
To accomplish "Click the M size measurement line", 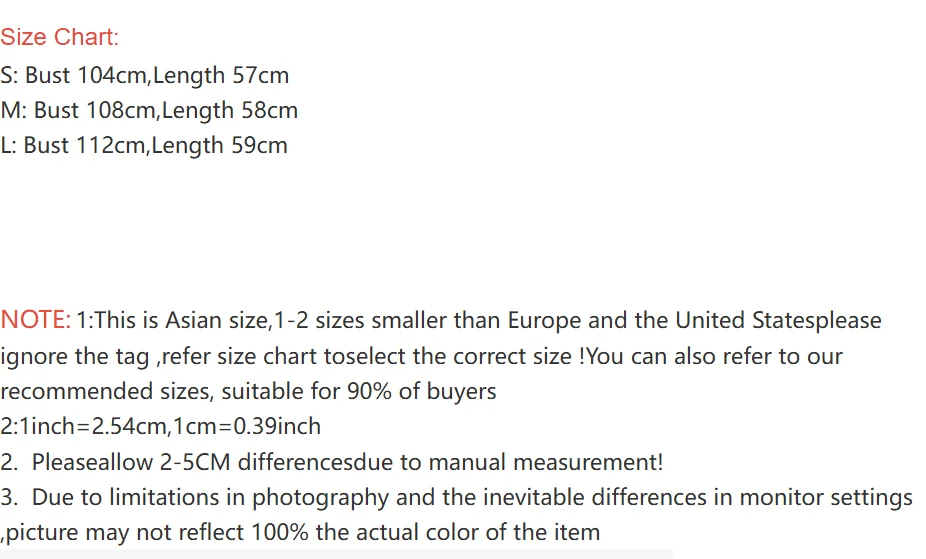I will tap(149, 110).
